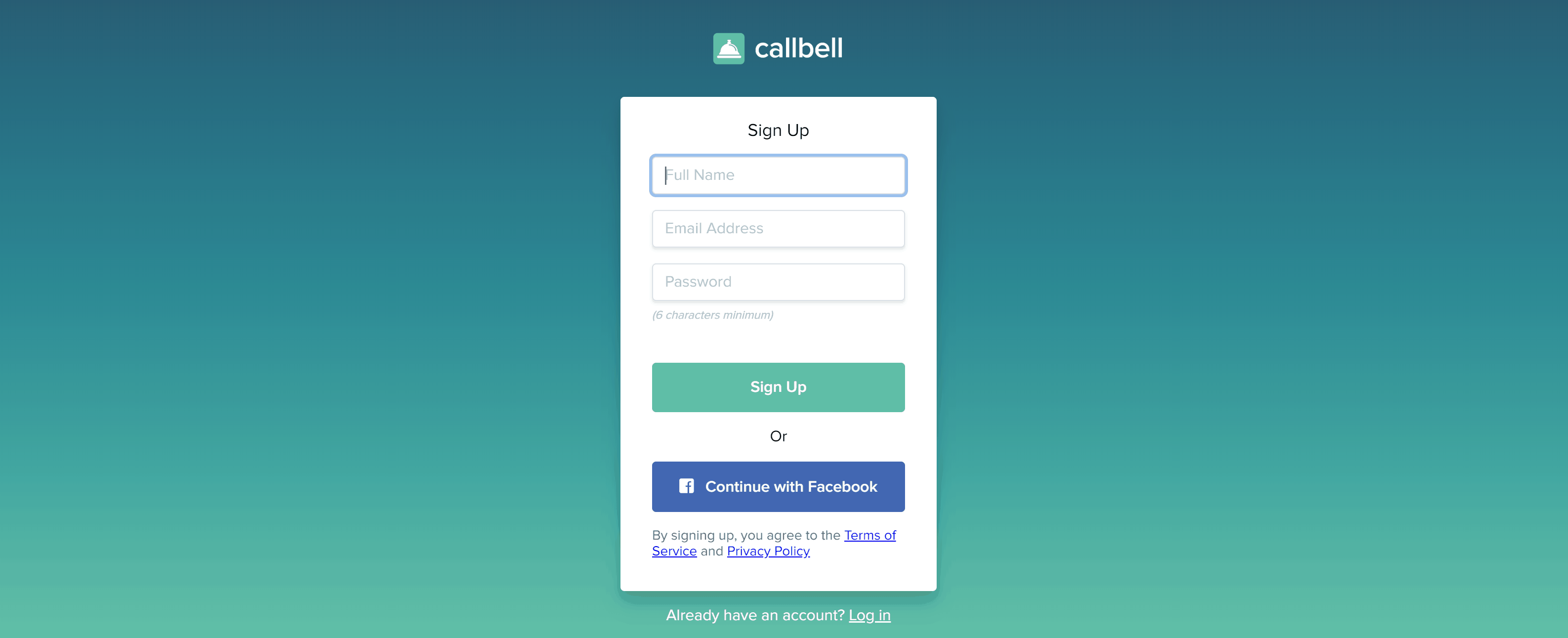The height and width of the screenshot is (638, 1568).
Task: Click the Full Name input field
Action: click(778, 175)
